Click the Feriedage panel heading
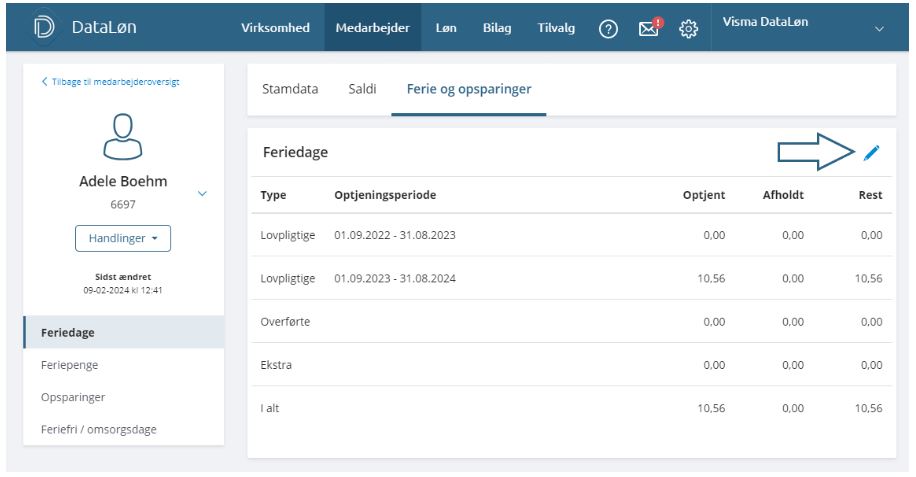The width and height of the screenshot is (916, 477). click(295, 152)
